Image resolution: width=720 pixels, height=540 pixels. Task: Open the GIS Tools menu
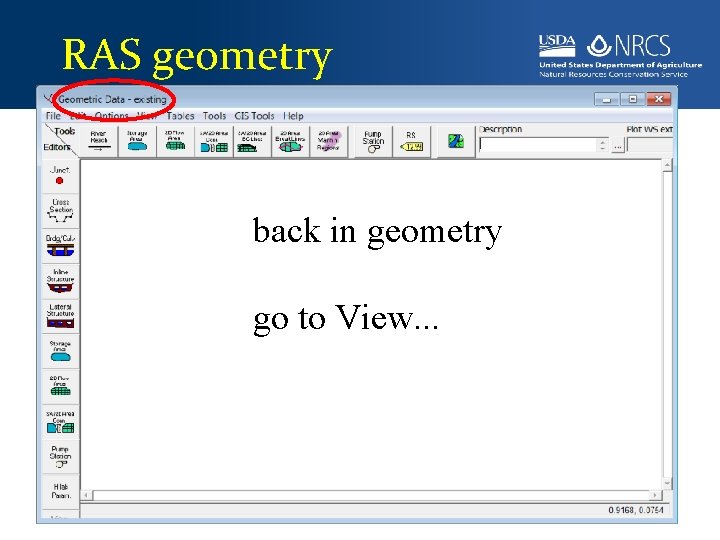pos(254,116)
